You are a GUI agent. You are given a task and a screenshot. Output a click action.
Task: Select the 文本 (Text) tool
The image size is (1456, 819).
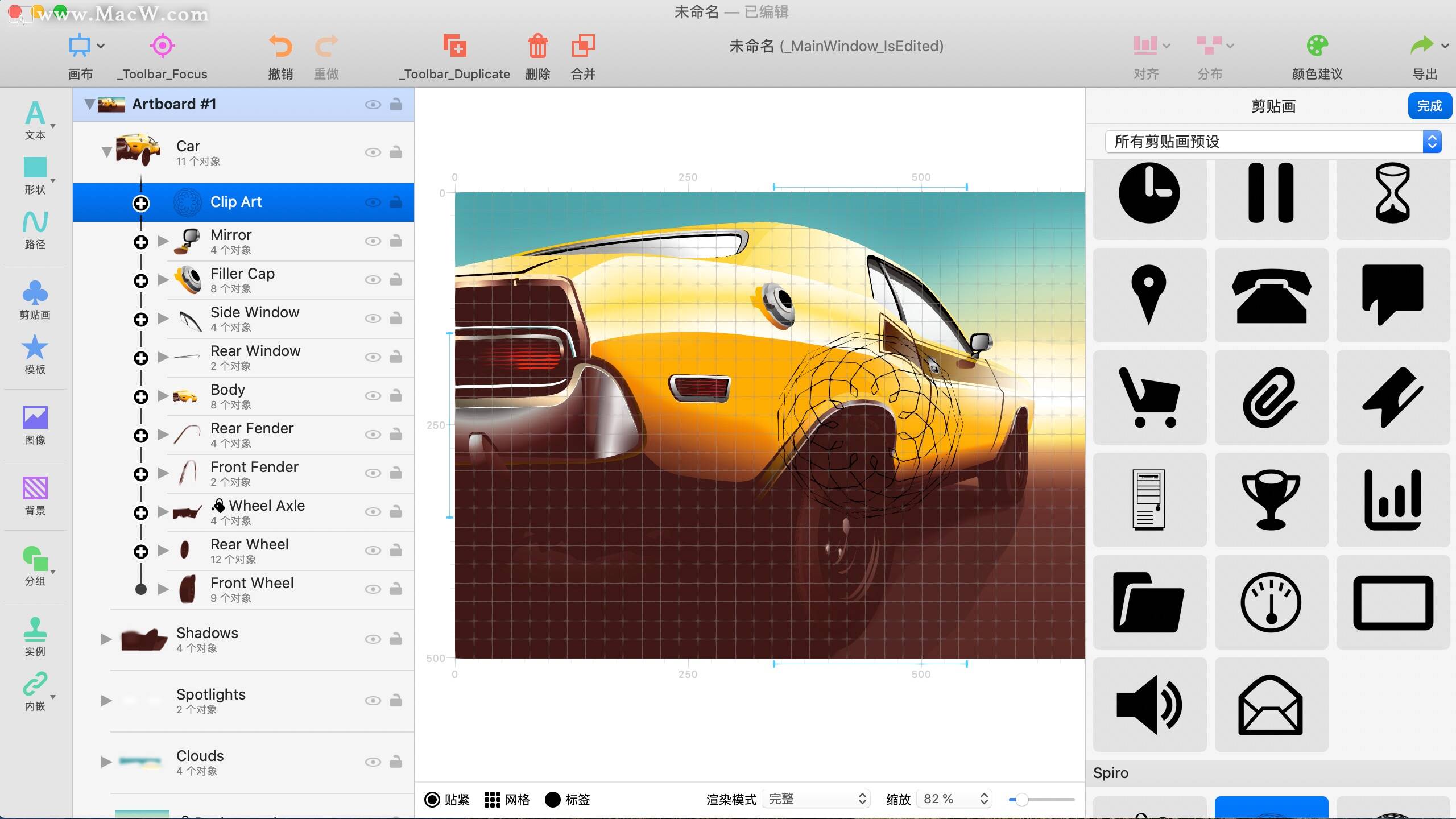(x=35, y=119)
